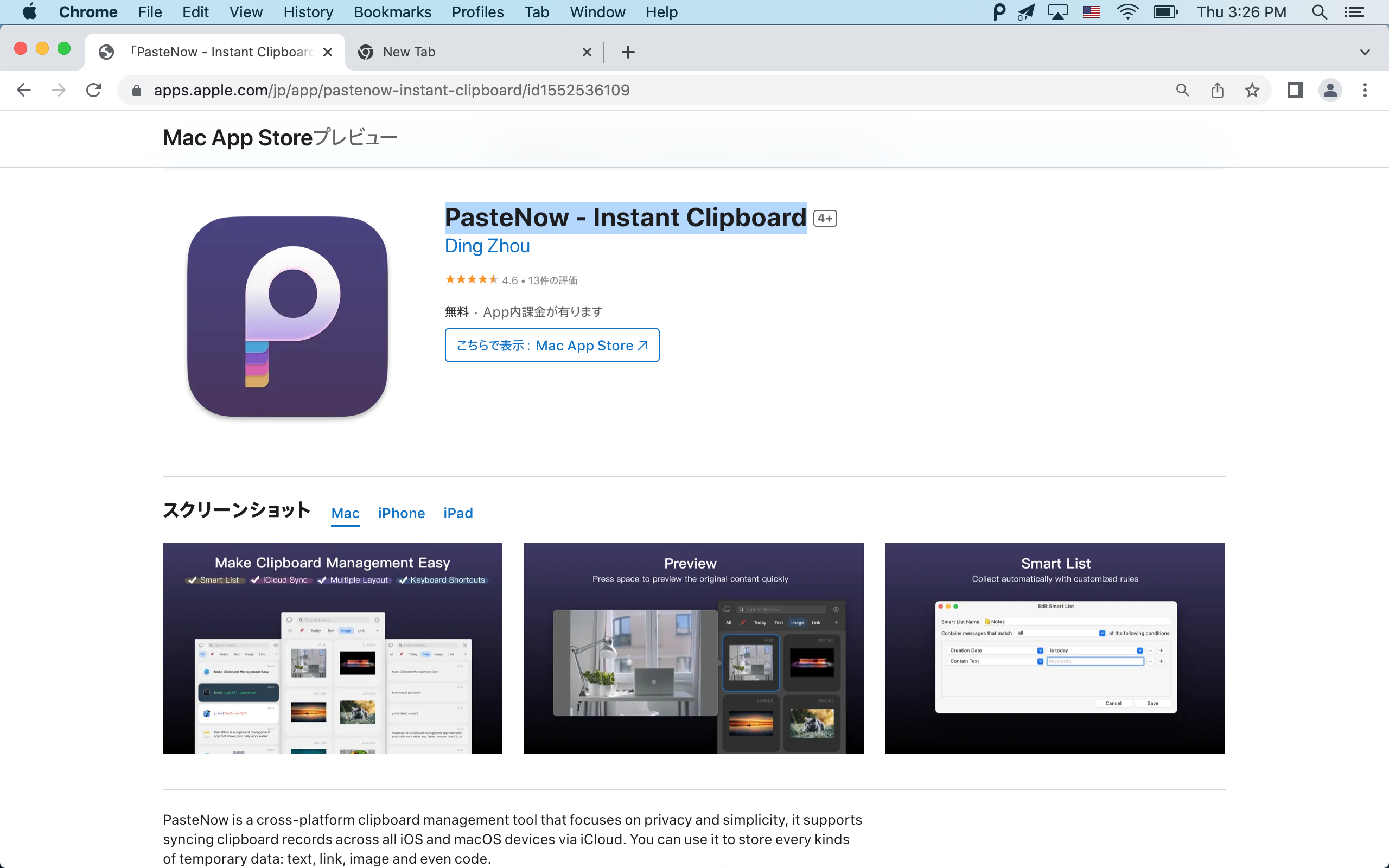Click the bookmark star icon in address bar
1389x868 pixels.
(x=1252, y=90)
